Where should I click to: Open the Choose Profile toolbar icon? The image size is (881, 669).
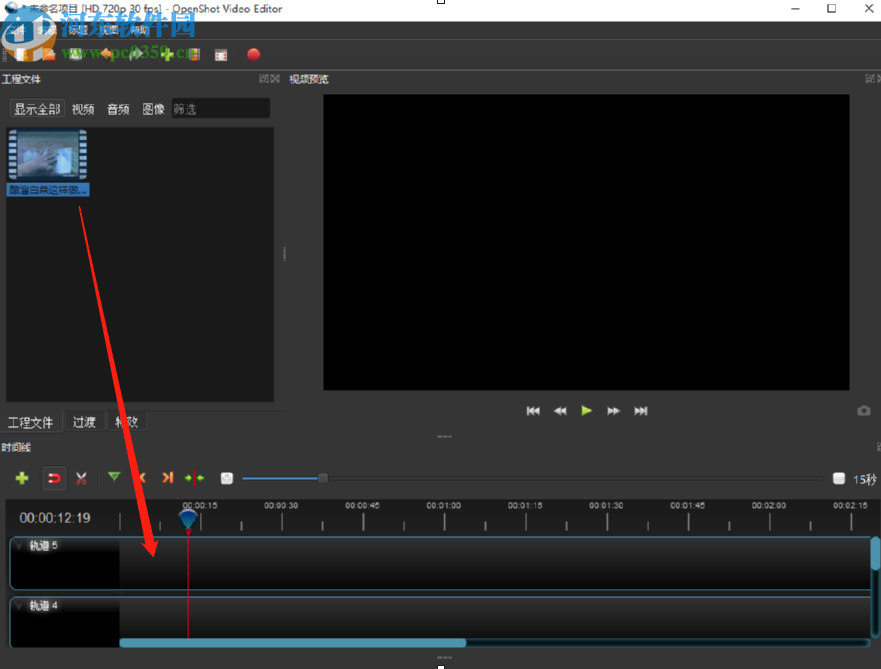click(193, 54)
